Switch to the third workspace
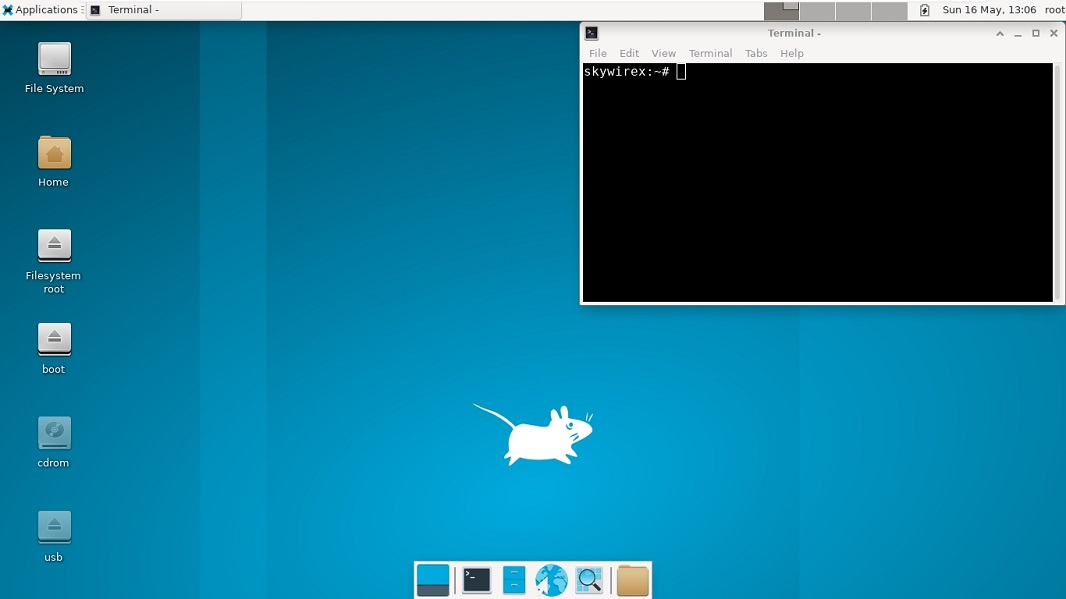 pos(853,10)
